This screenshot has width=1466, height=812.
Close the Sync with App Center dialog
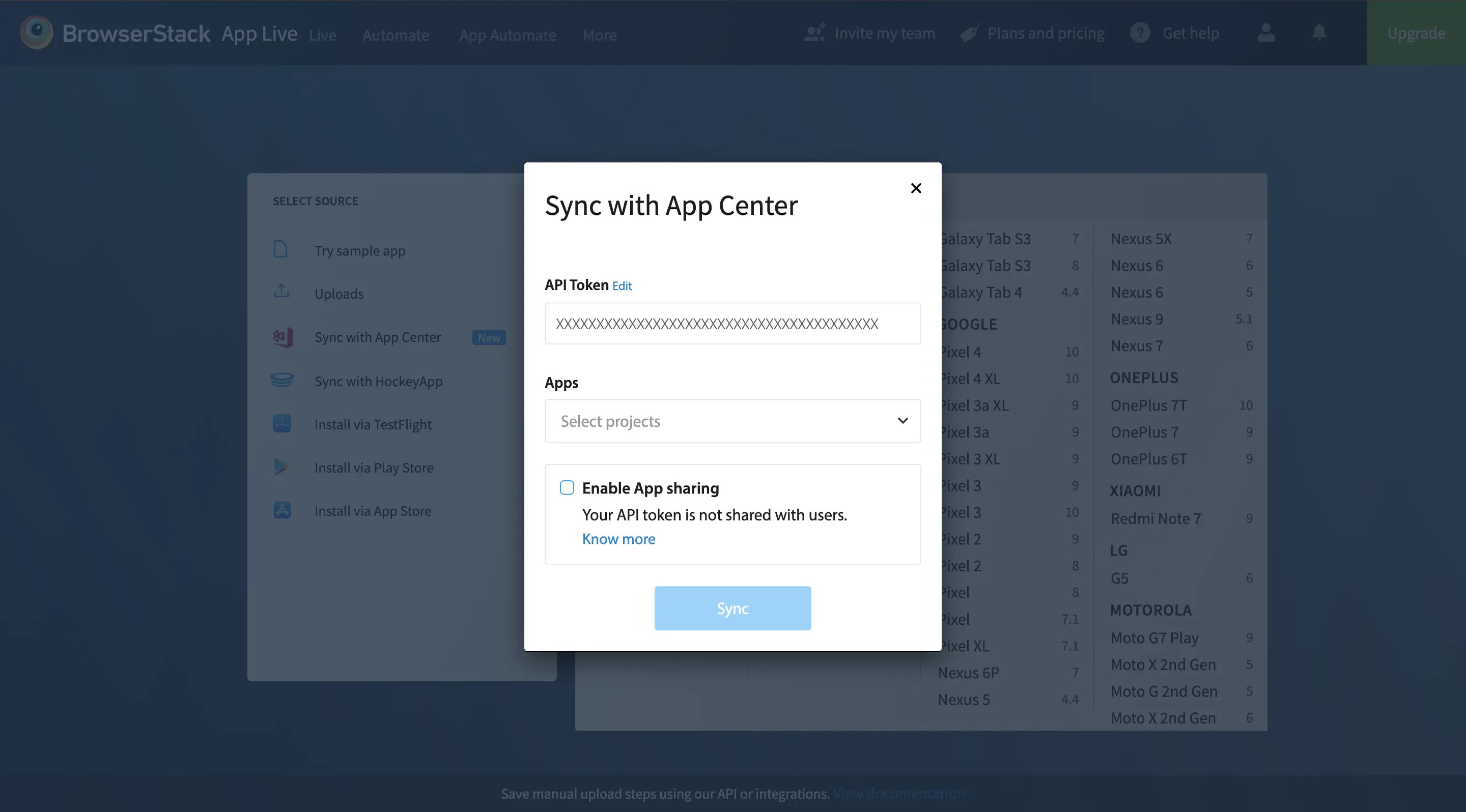click(x=916, y=188)
